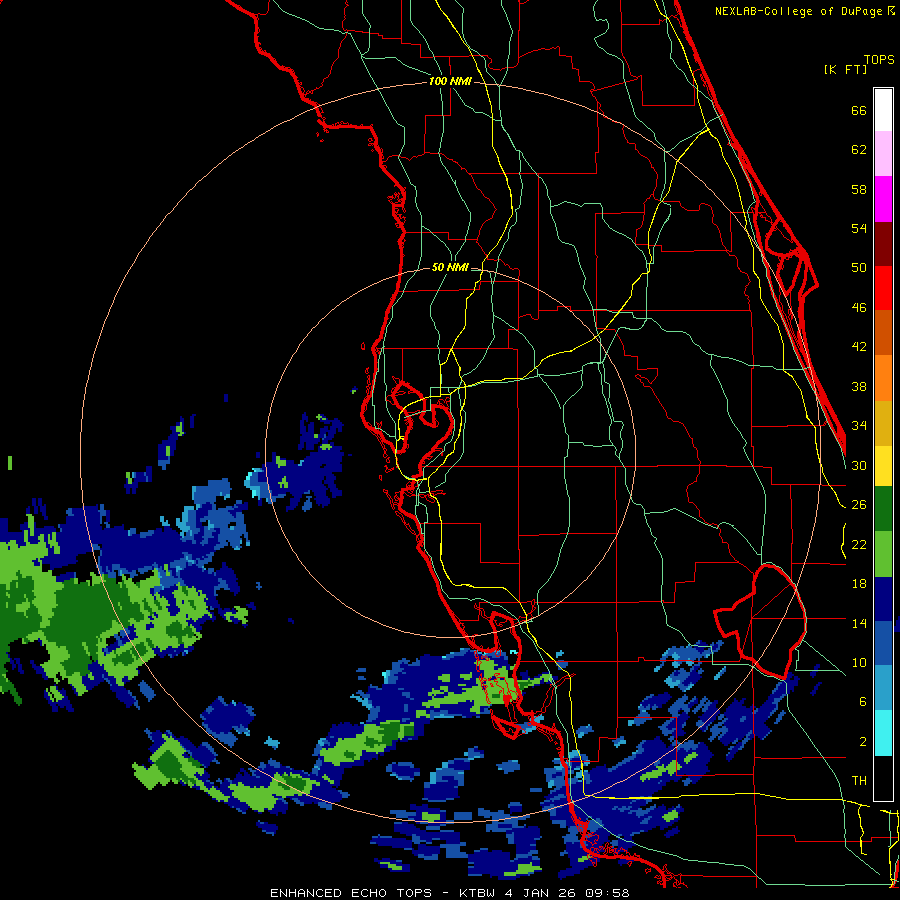
Task: Click the legend value 30
Action: [x=859, y=465]
